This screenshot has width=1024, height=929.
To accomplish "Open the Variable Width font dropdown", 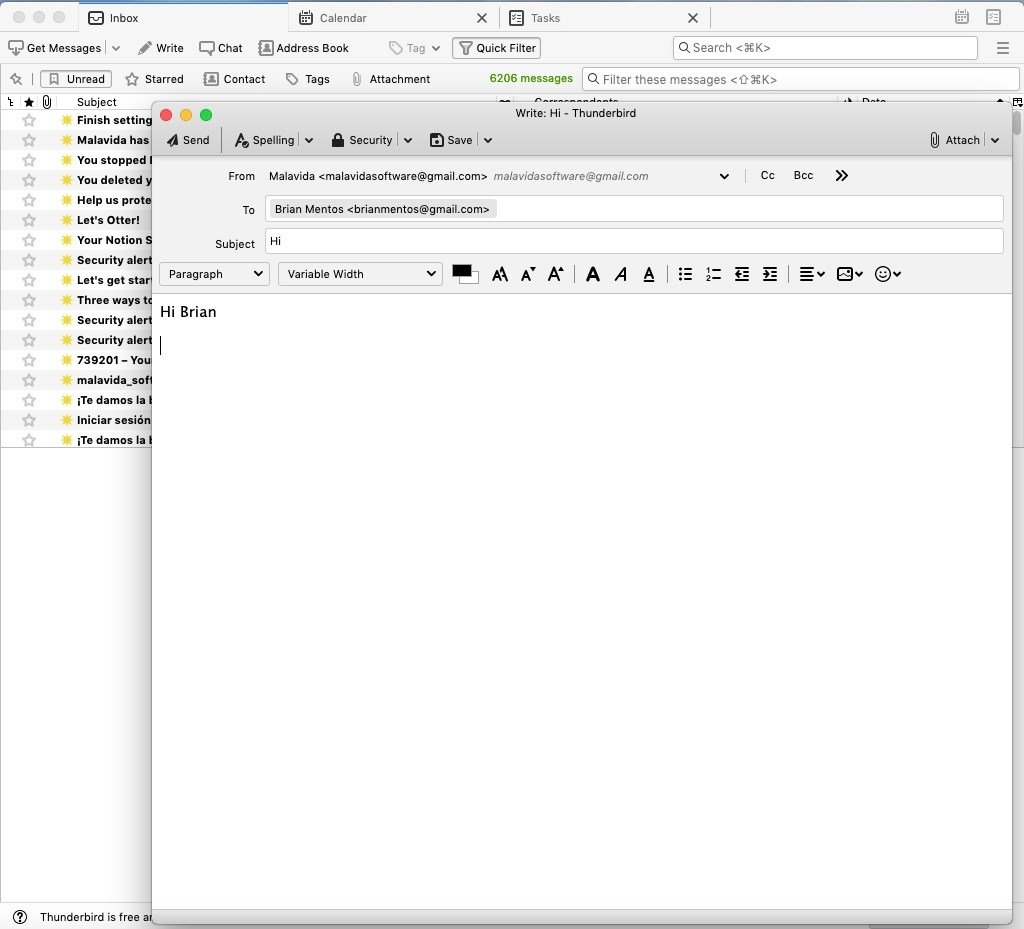I will [360, 274].
